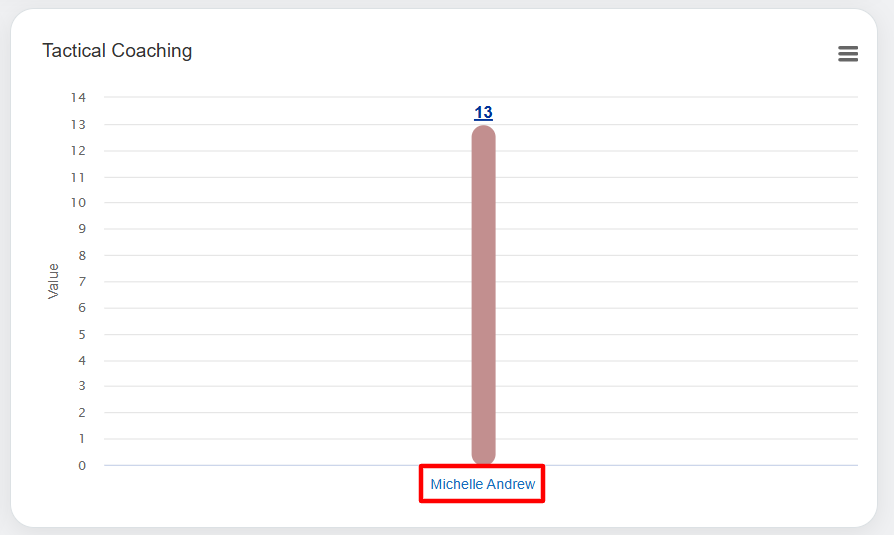
Task: Click the Michelle Andrew link
Action: [x=483, y=484]
